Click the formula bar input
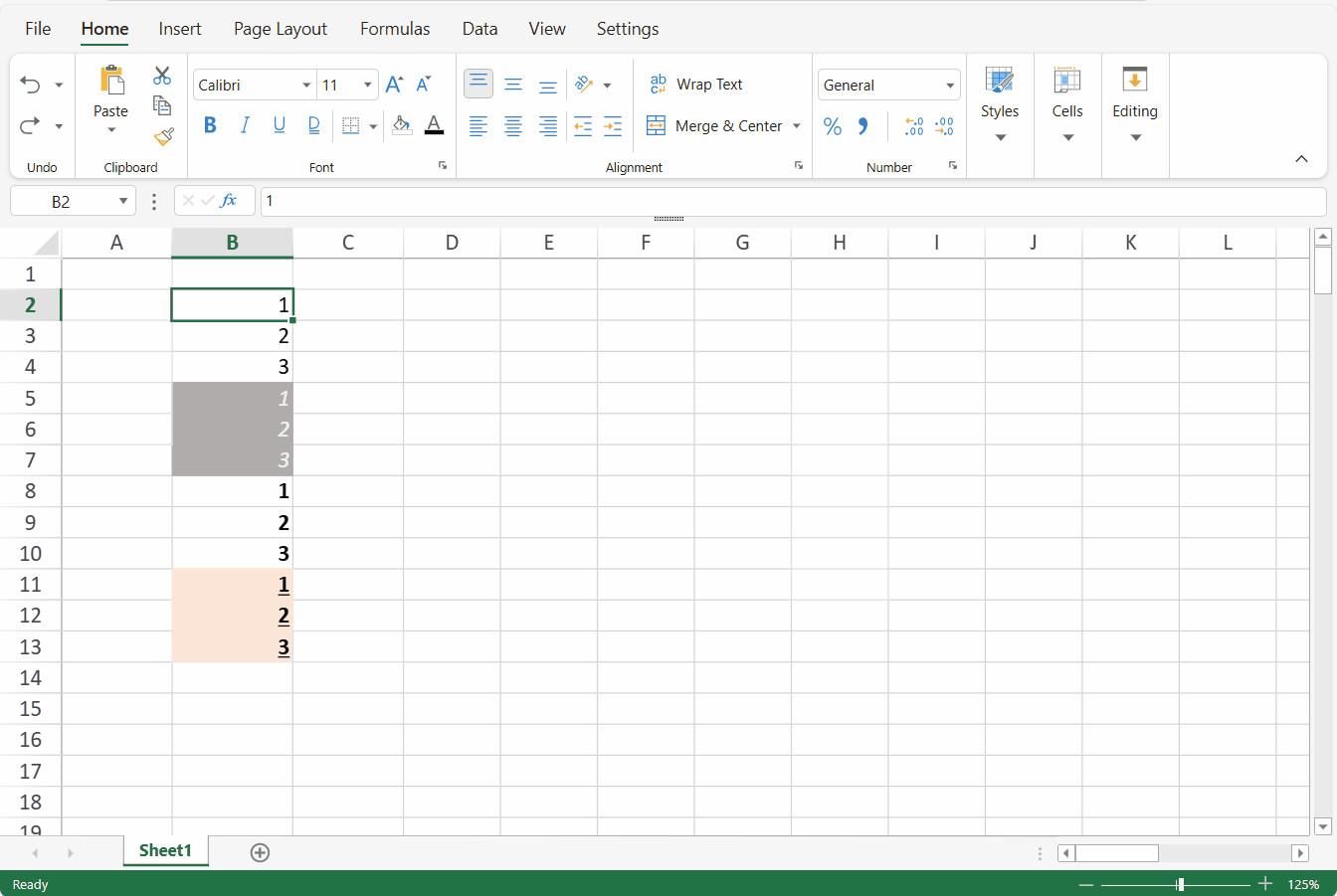 793,201
